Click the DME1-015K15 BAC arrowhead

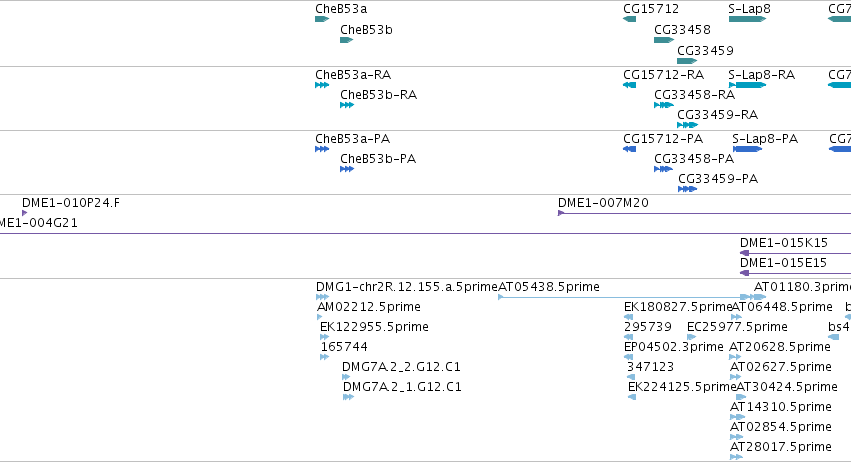745,253
